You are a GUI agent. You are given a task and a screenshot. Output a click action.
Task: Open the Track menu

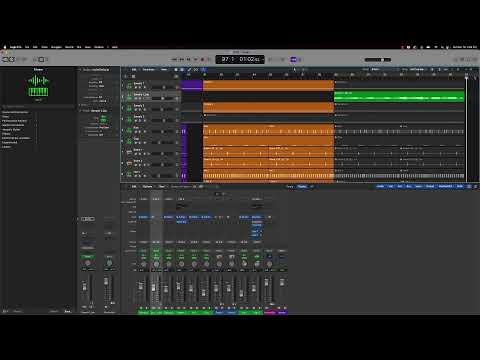pos(44,47)
